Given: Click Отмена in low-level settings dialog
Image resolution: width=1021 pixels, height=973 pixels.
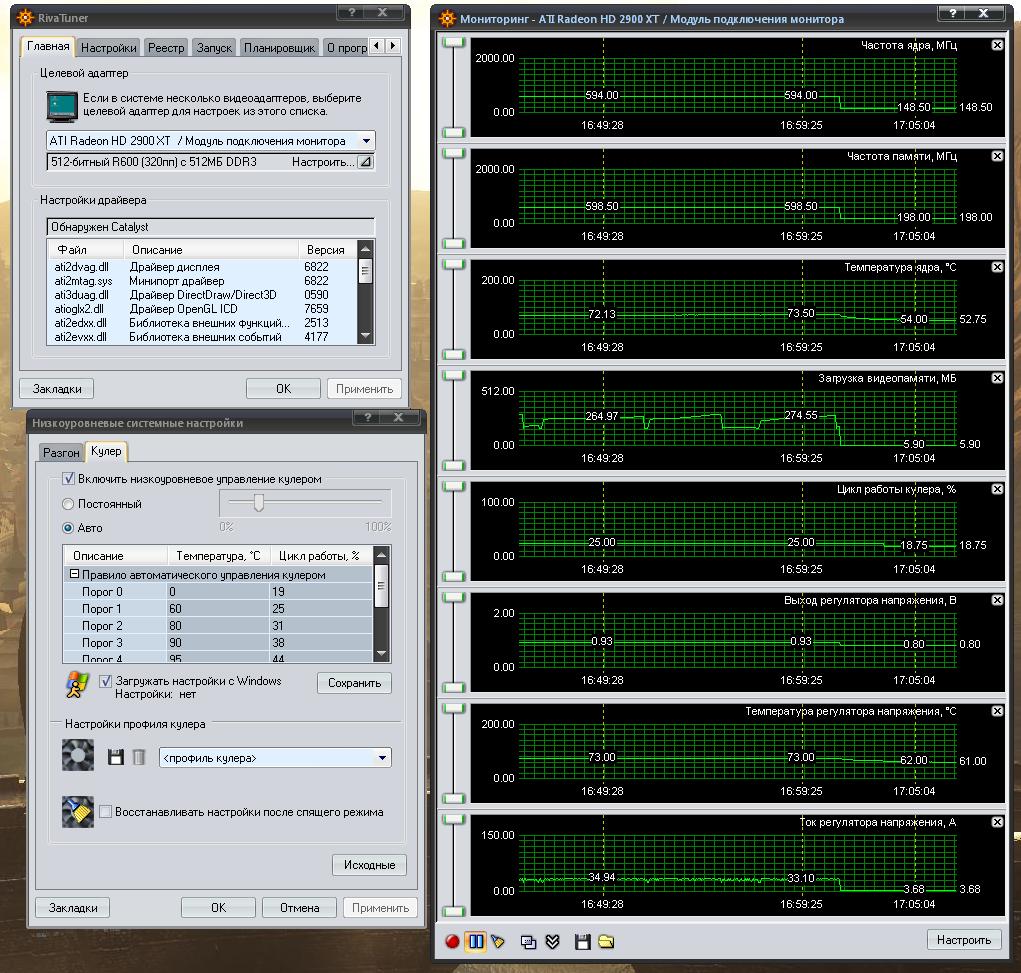Looking at the screenshot, I should [299, 908].
